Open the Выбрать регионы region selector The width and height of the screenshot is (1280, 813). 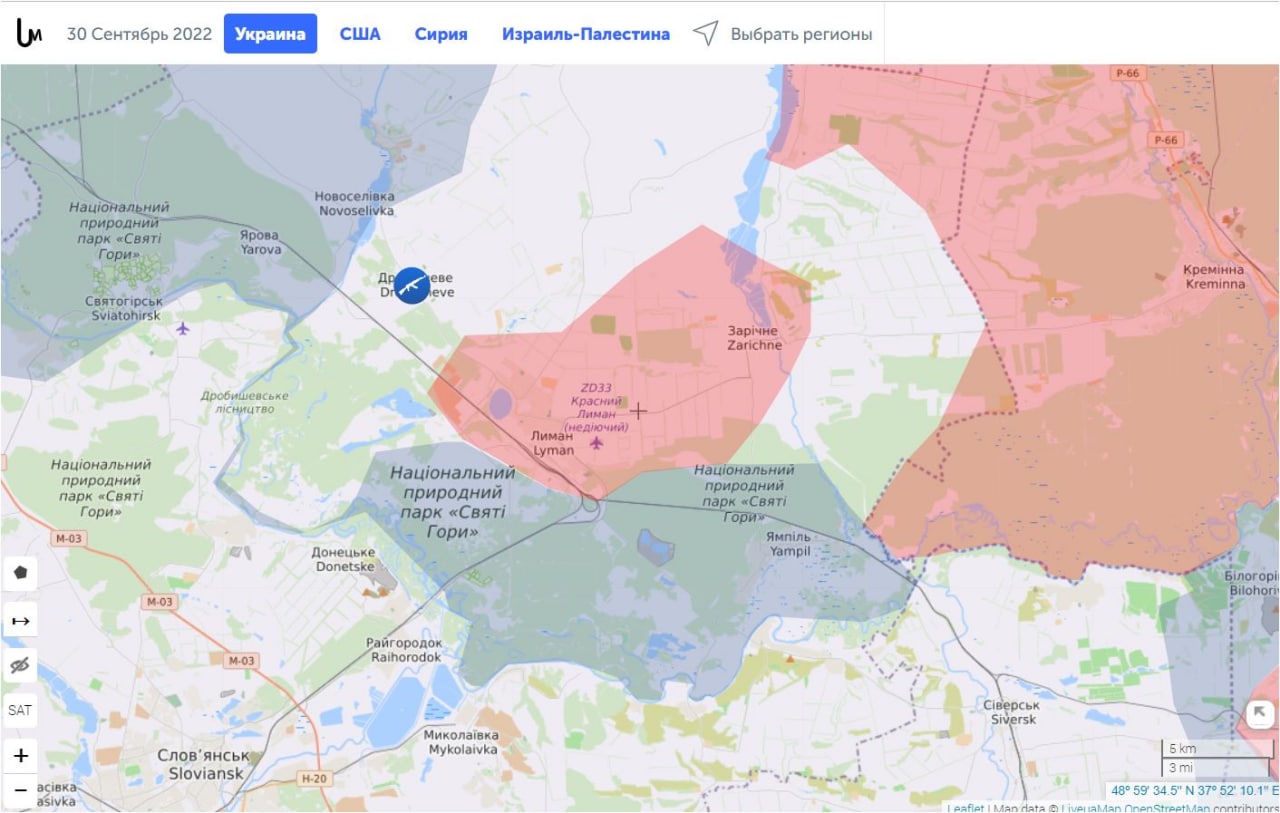[x=801, y=34]
